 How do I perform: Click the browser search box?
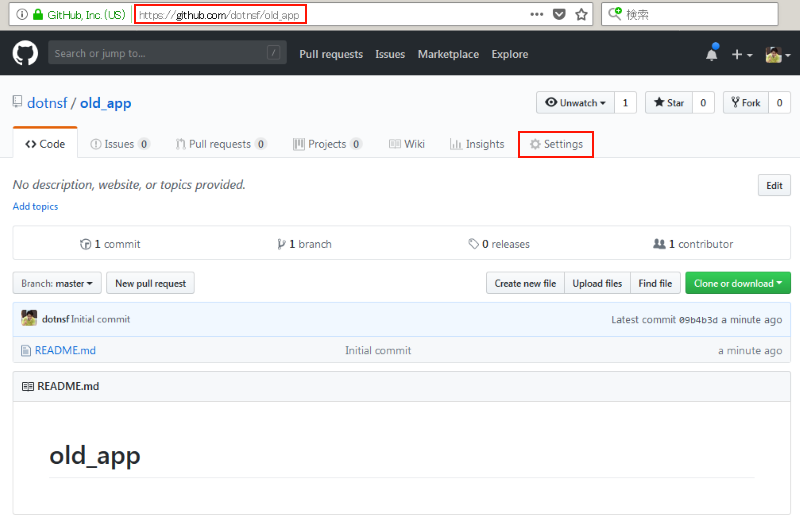tap(690, 14)
